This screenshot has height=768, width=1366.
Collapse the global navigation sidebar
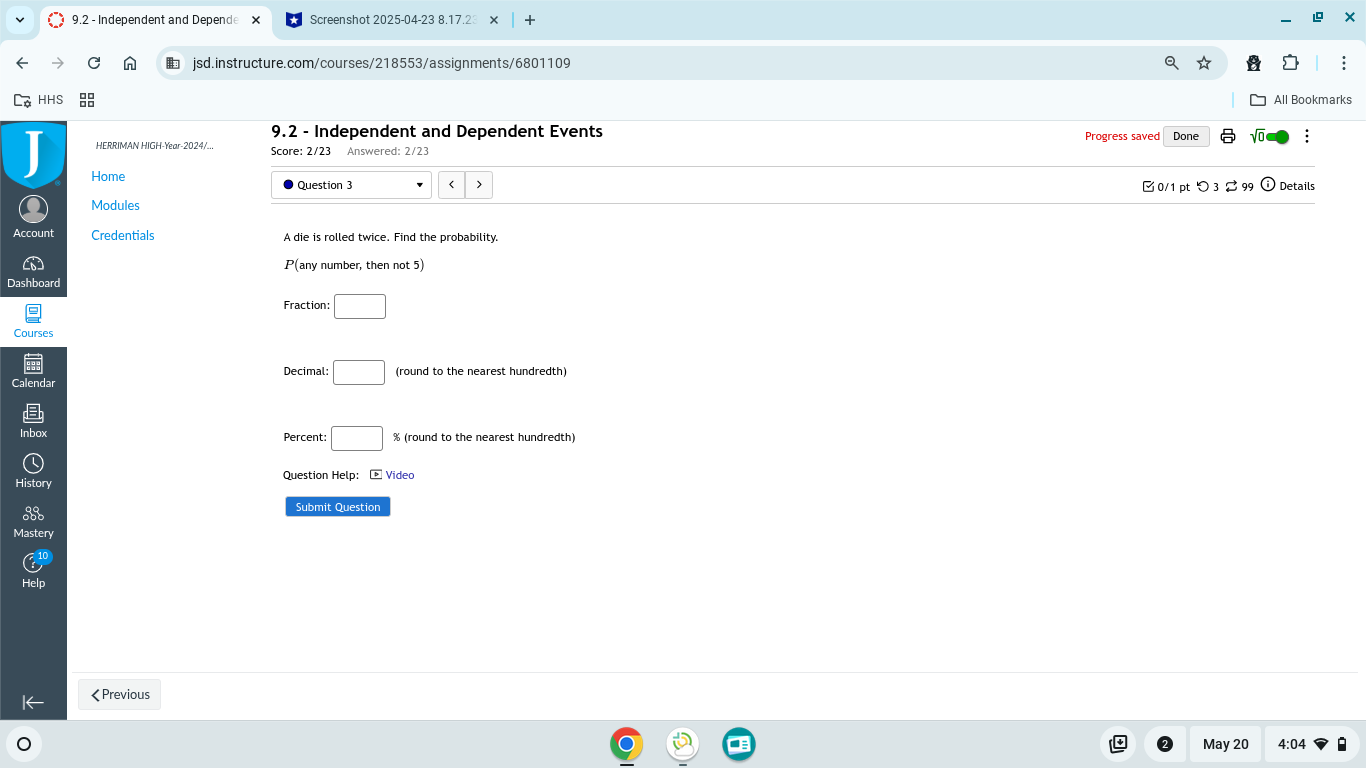[x=33, y=702]
